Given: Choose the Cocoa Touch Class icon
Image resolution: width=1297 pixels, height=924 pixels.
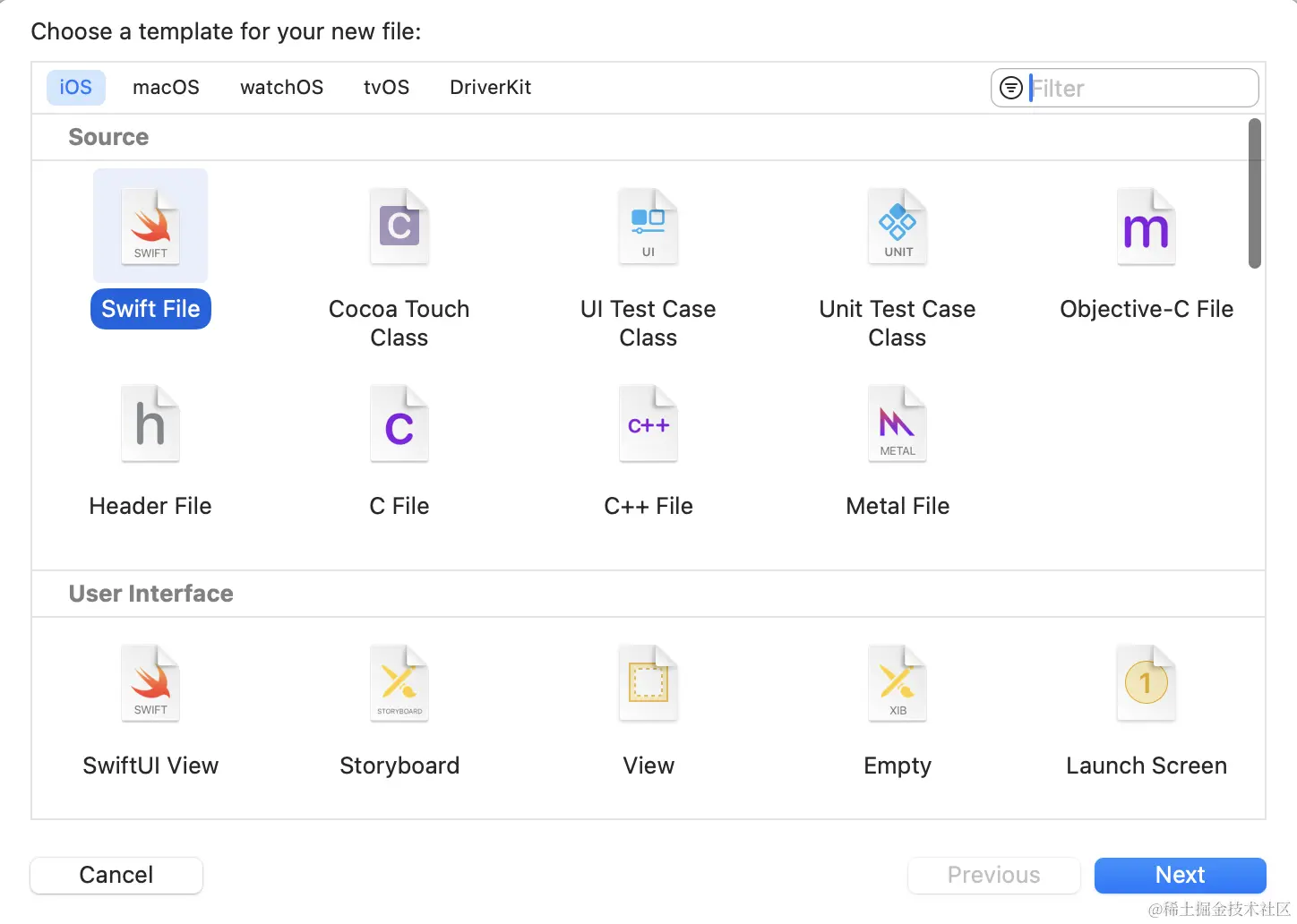Looking at the screenshot, I should 399,227.
